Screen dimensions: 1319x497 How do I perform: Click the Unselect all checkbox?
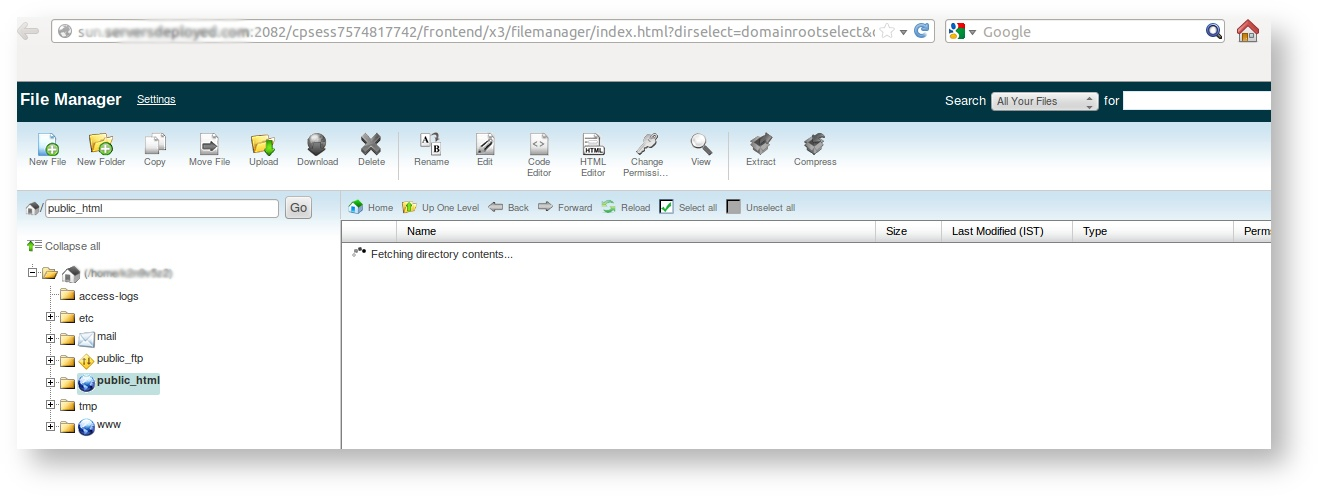(734, 207)
